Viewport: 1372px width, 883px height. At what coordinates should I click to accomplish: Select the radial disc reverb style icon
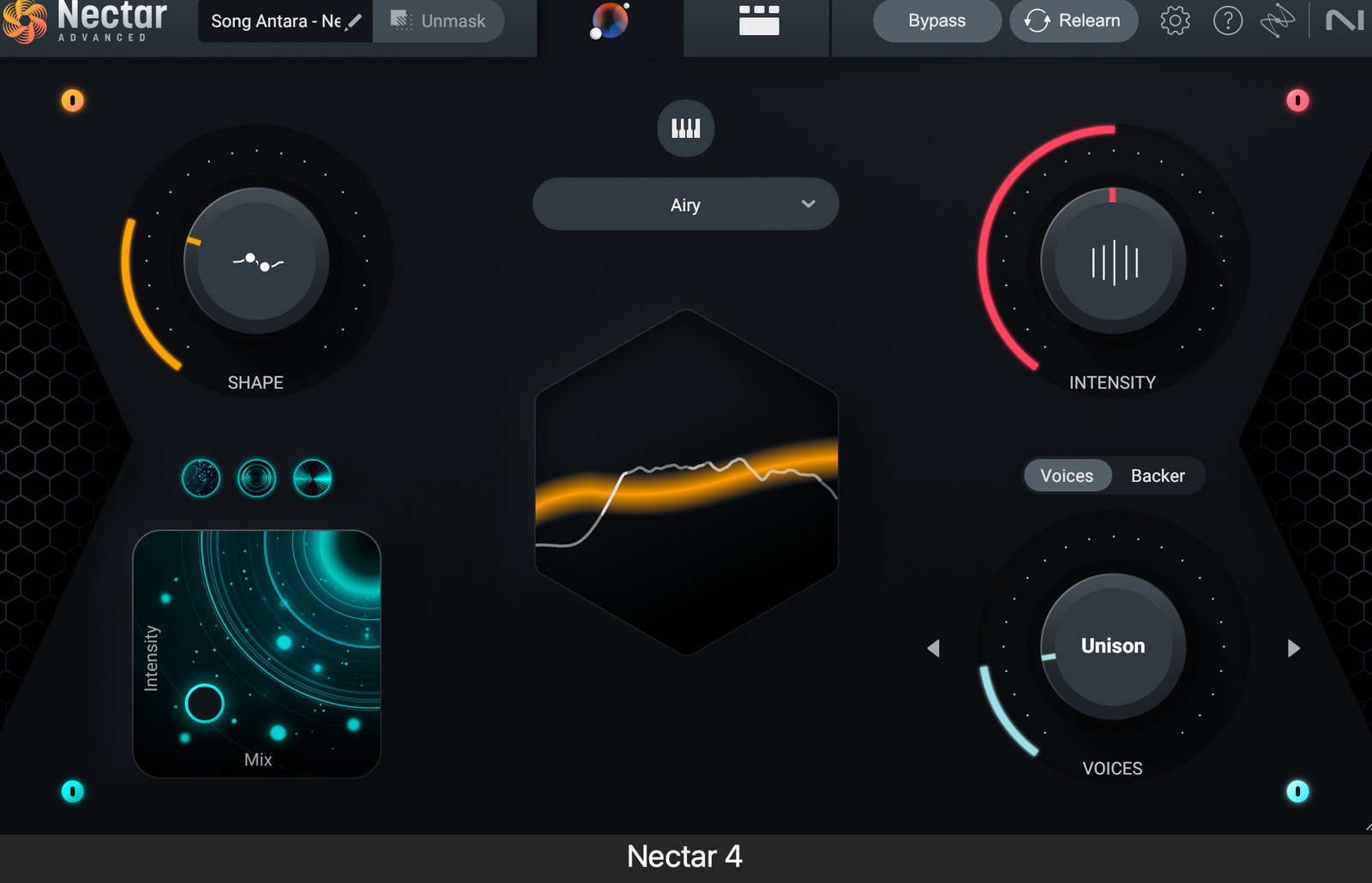pos(312,478)
